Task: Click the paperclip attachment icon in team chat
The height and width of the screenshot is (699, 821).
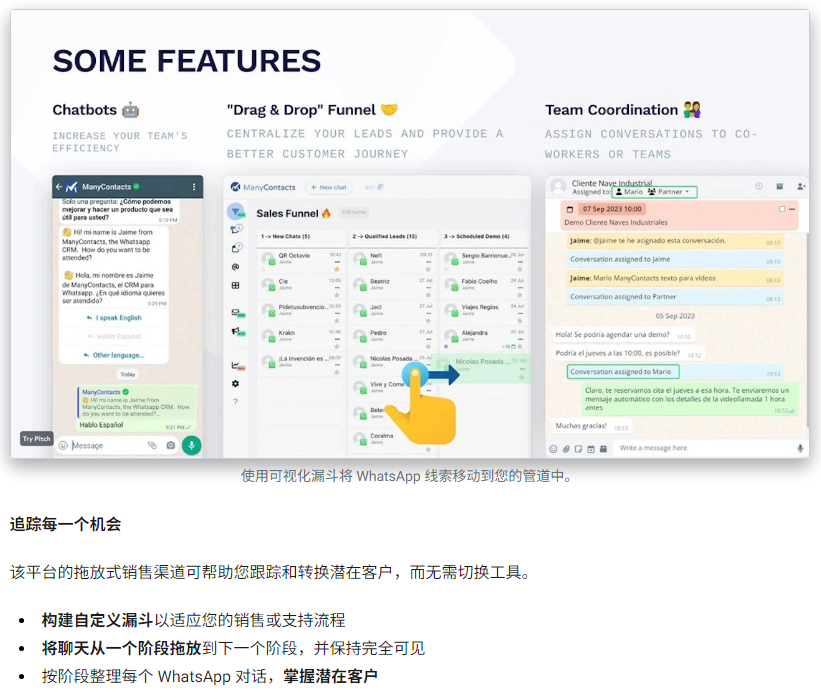Action: point(566,448)
